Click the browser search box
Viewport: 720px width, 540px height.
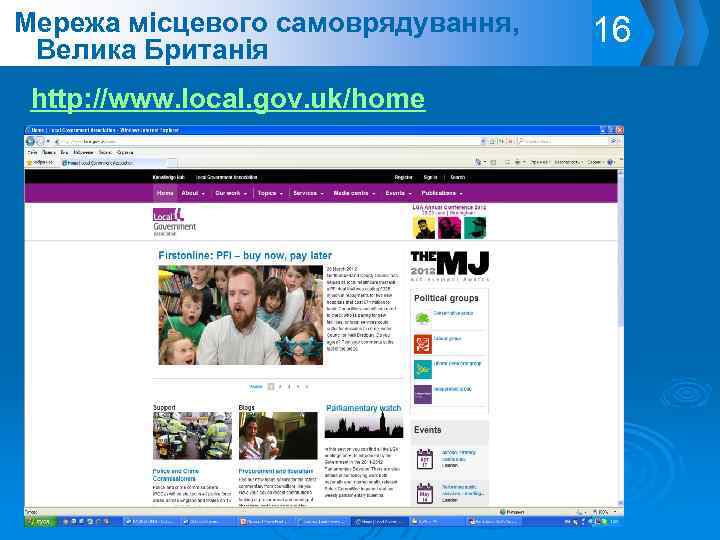point(562,141)
